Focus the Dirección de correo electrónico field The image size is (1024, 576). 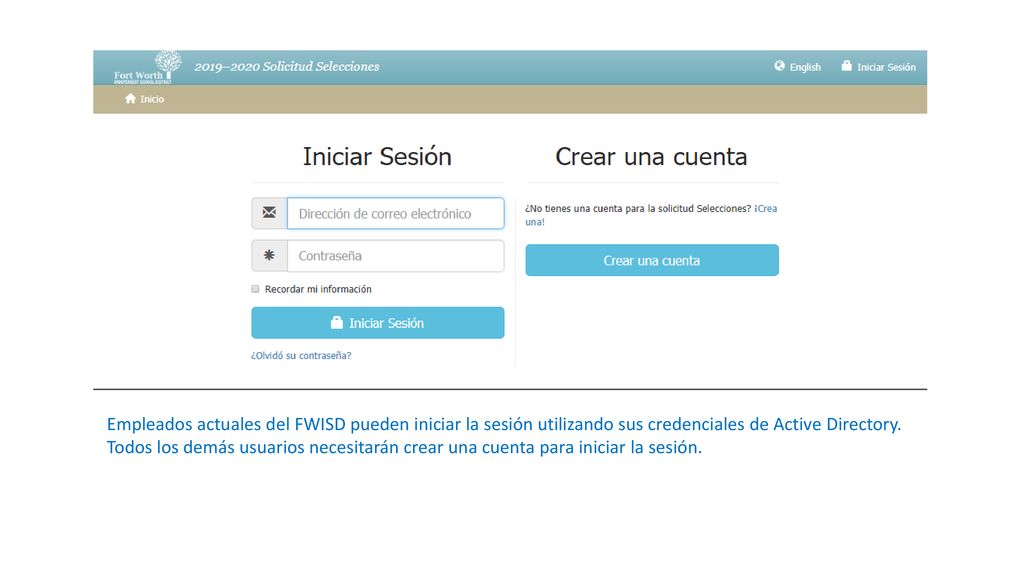click(395, 214)
